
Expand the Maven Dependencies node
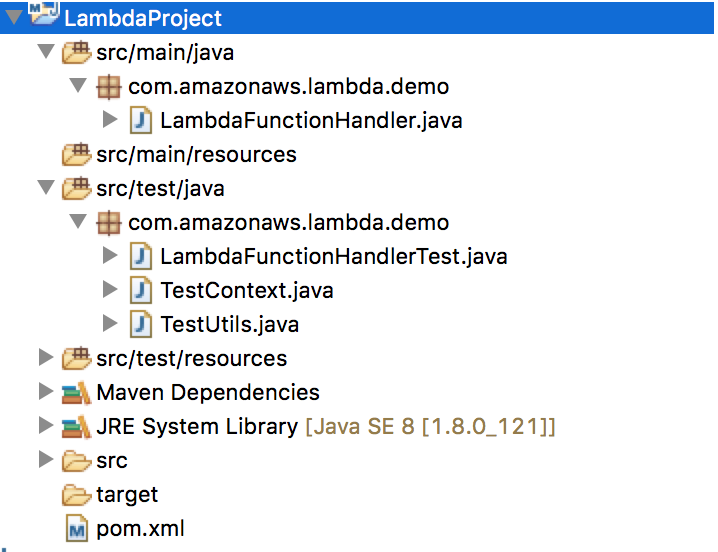[x=45, y=392]
